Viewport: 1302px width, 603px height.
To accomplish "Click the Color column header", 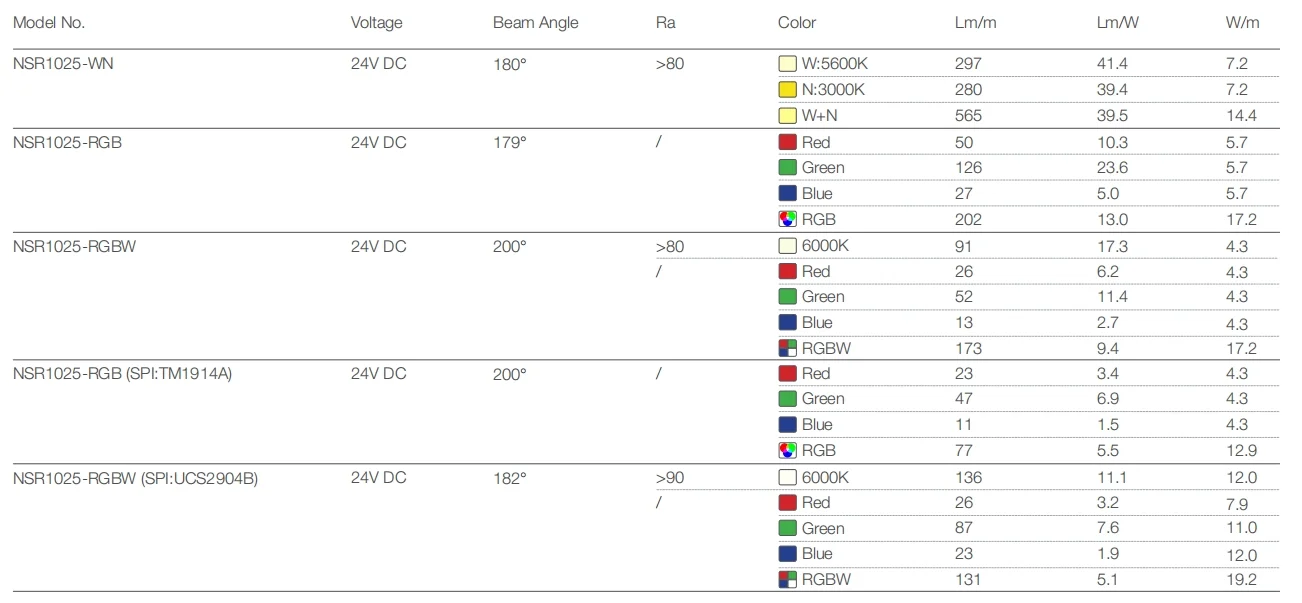I will [x=797, y=22].
